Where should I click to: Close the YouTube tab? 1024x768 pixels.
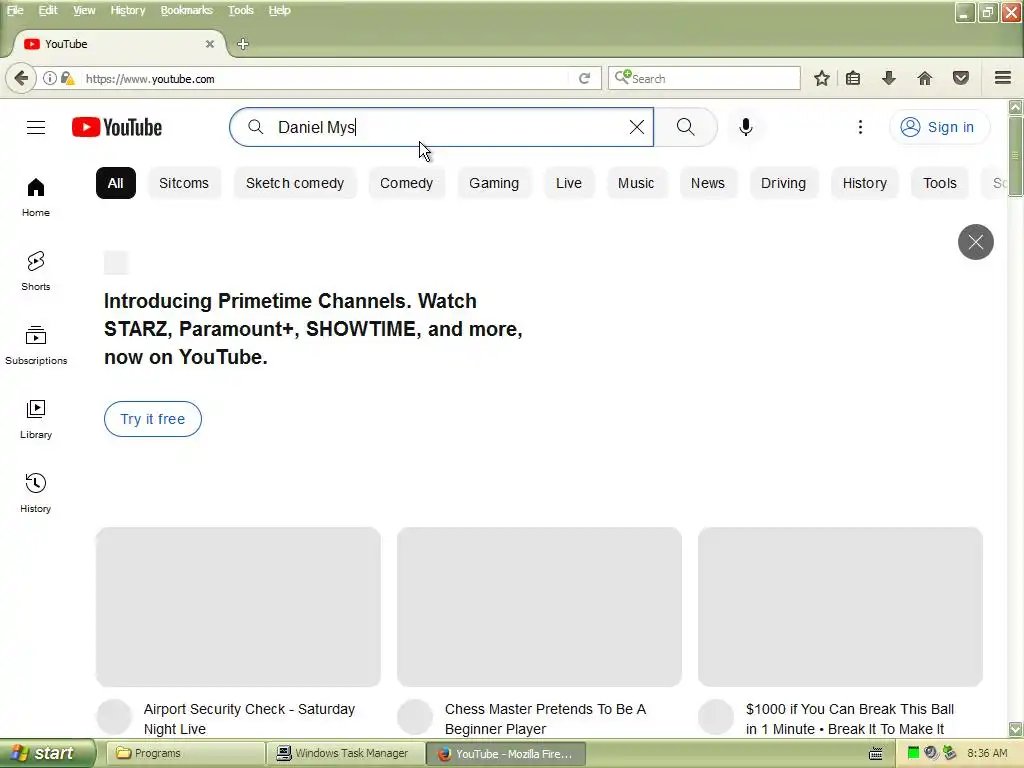tap(210, 44)
